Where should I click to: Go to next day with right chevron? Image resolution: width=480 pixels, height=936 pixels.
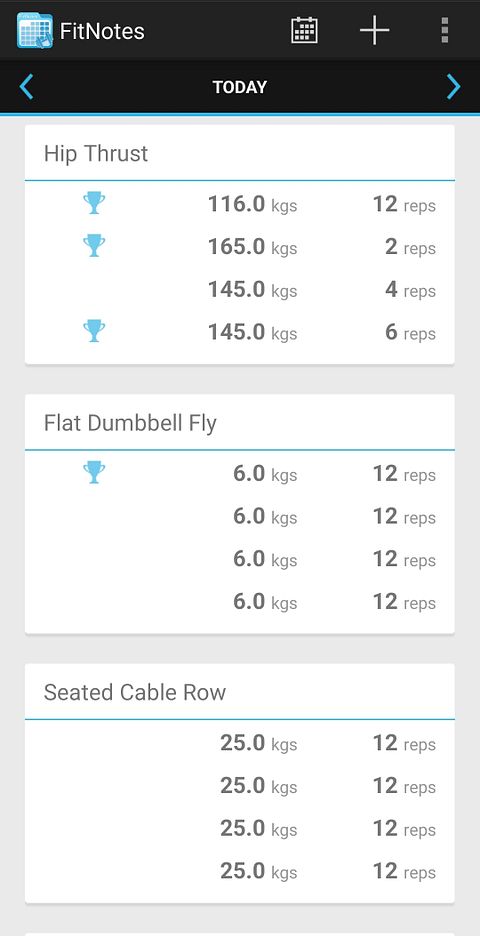(454, 87)
